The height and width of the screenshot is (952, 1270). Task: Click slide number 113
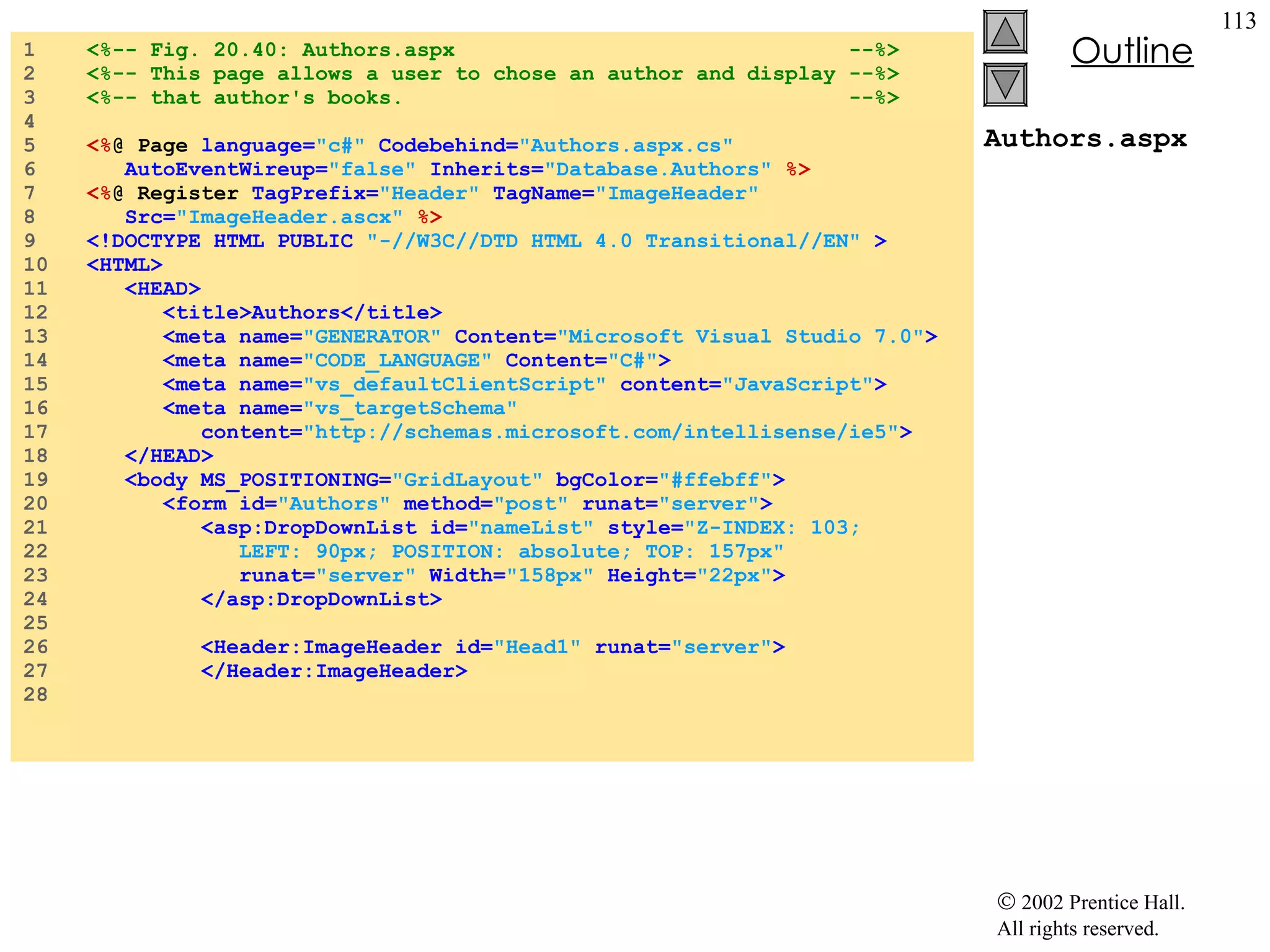pyautogui.click(x=1238, y=21)
